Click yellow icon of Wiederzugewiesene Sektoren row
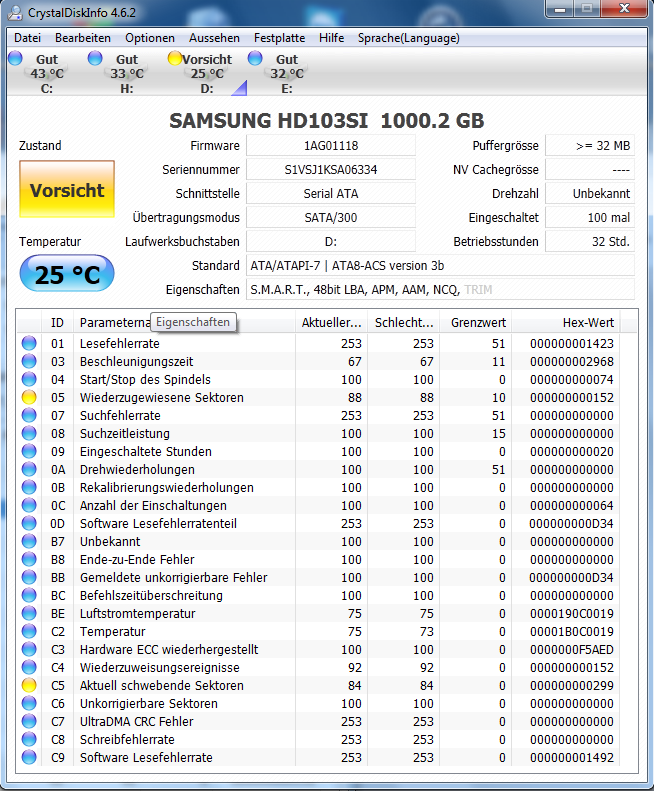Screen dimensions: 654x791 (x=29, y=397)
